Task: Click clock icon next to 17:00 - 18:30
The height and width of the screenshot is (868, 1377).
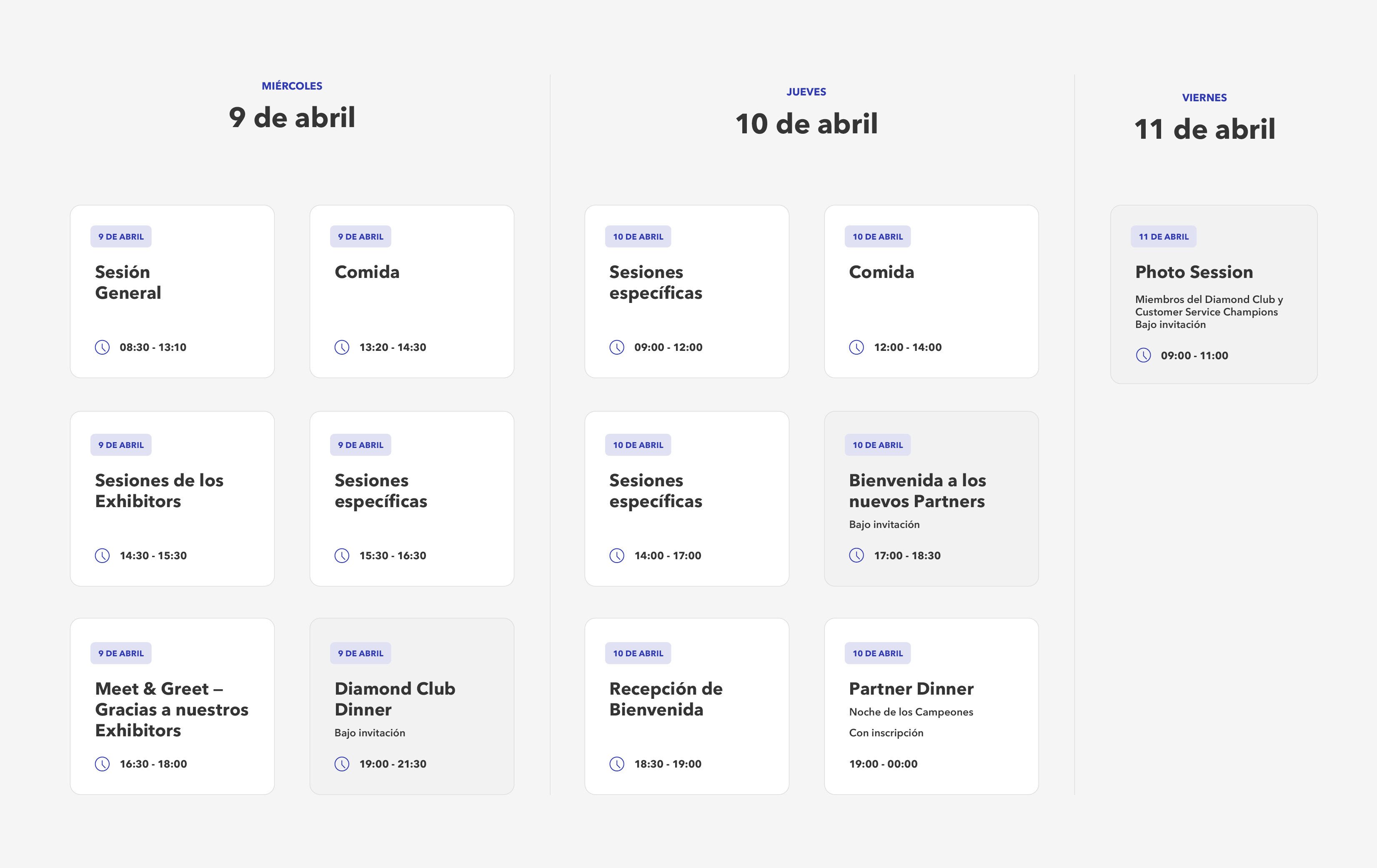Action: click(856, 555)
